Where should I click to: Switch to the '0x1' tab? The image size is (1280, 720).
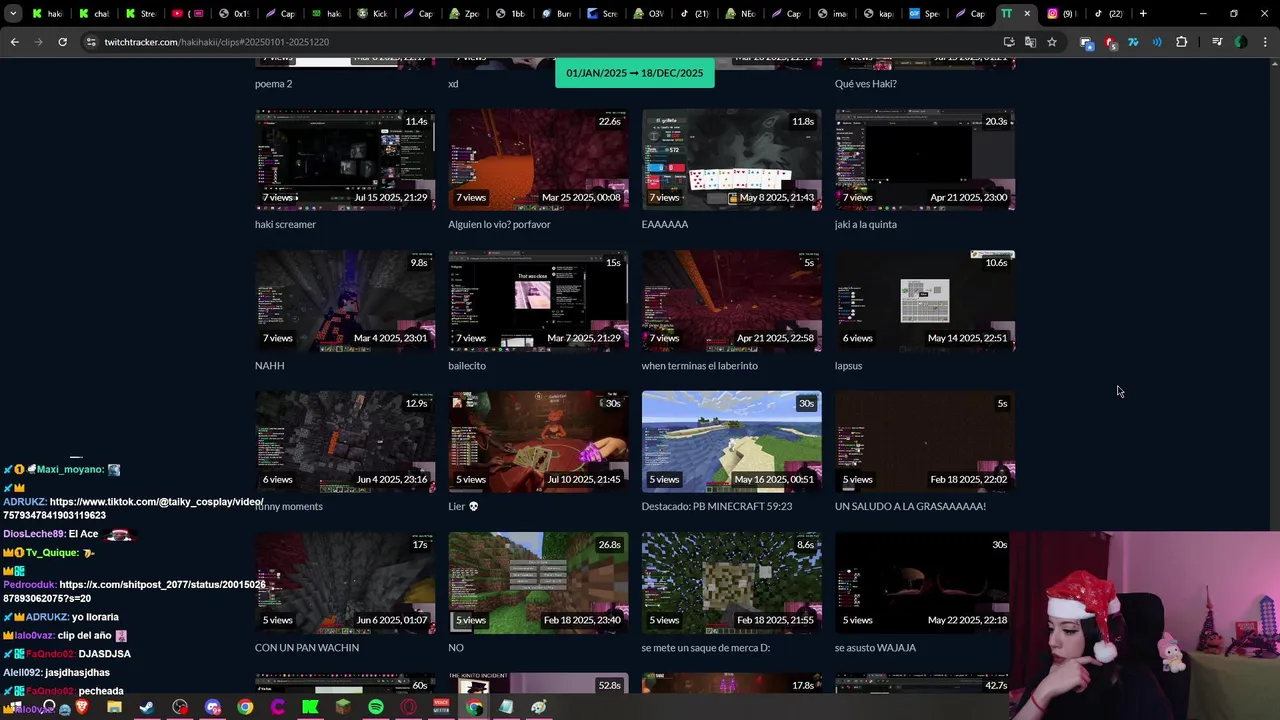232,14
